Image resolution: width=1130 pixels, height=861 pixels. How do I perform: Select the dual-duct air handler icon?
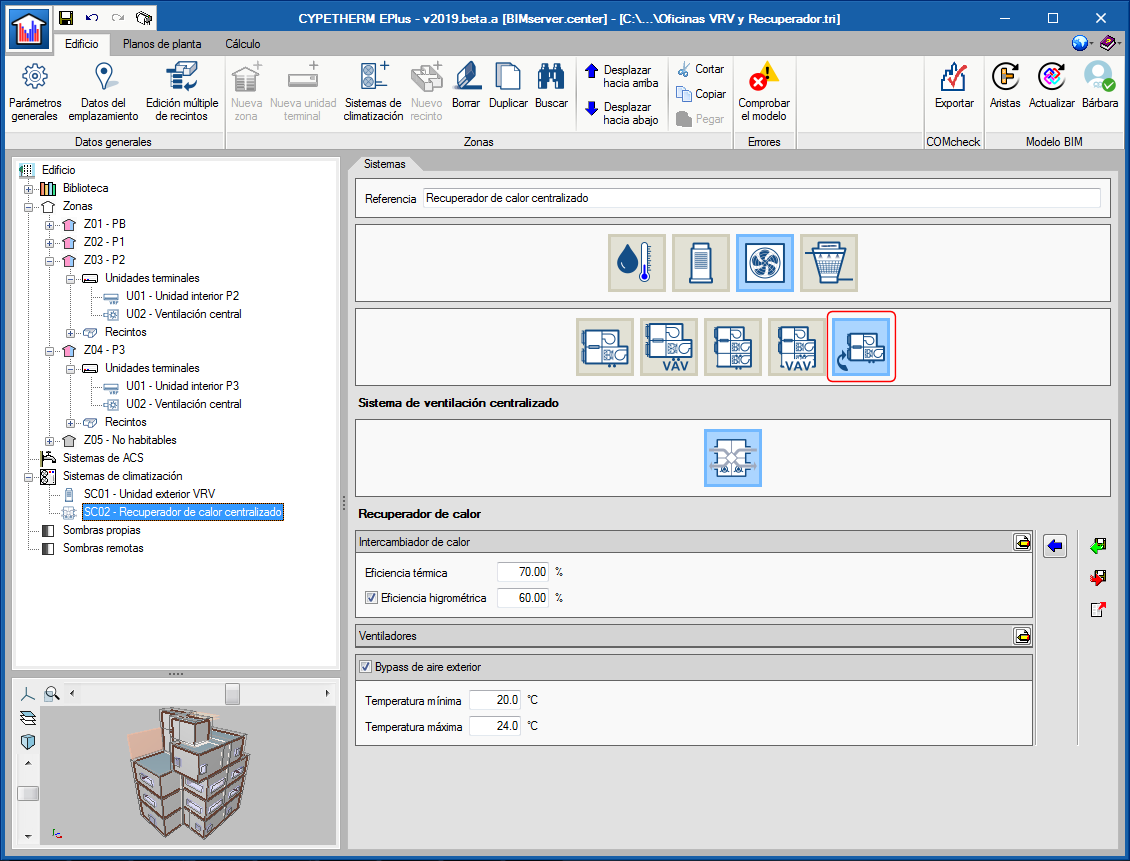click(x=733, y=347)
